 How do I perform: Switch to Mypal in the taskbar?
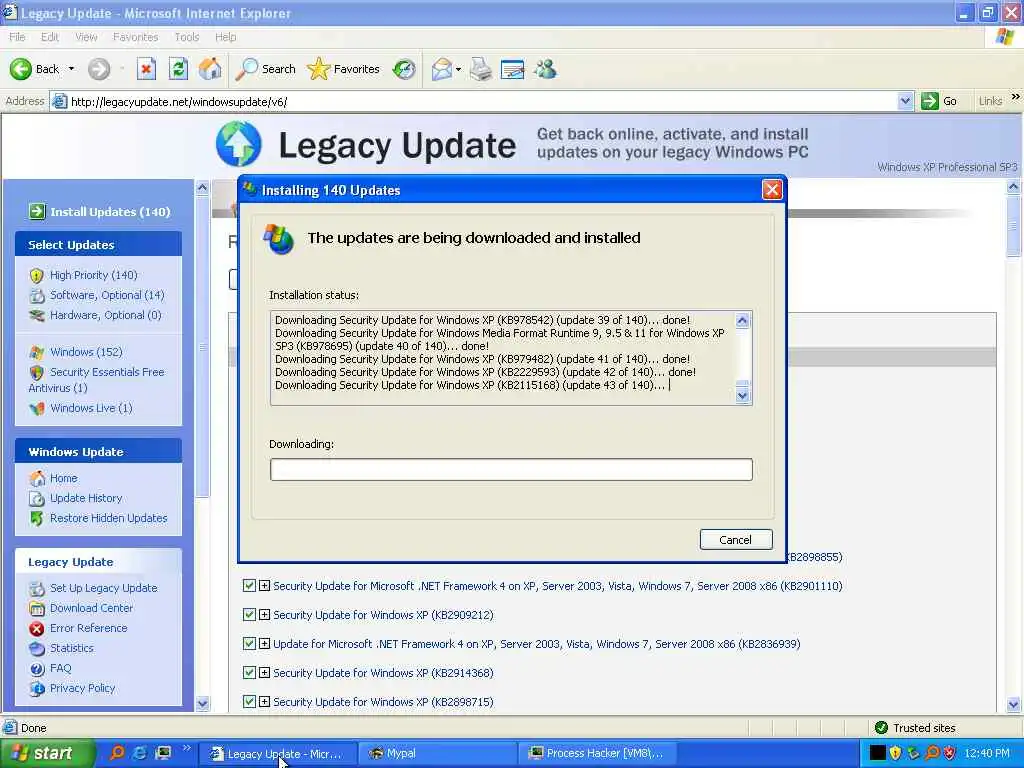[x=438, y=753]
